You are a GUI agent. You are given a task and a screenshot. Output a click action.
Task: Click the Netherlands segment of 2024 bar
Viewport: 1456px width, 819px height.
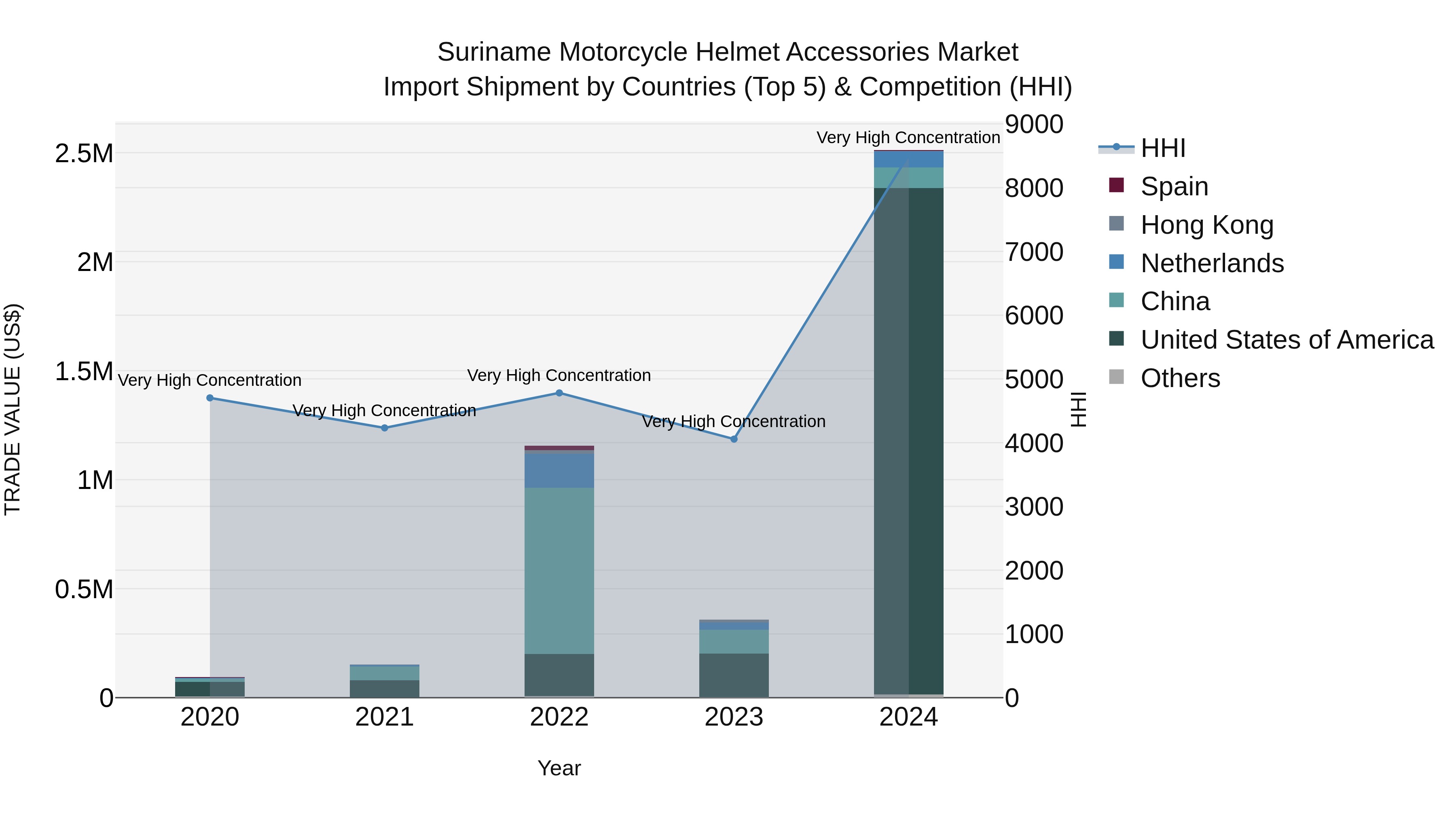(908, 159)
